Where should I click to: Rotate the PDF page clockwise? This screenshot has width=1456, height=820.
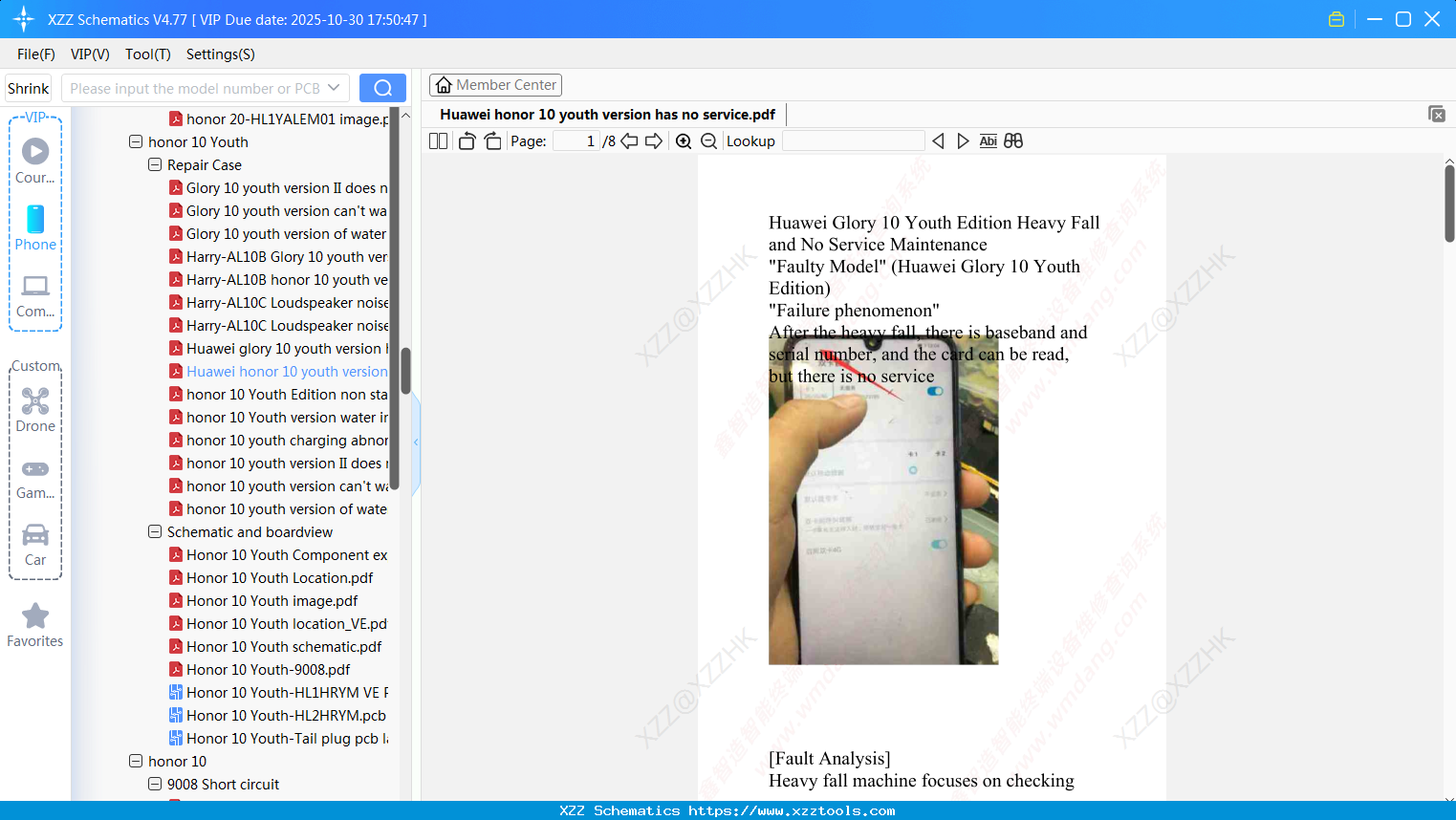pos(492,141)
